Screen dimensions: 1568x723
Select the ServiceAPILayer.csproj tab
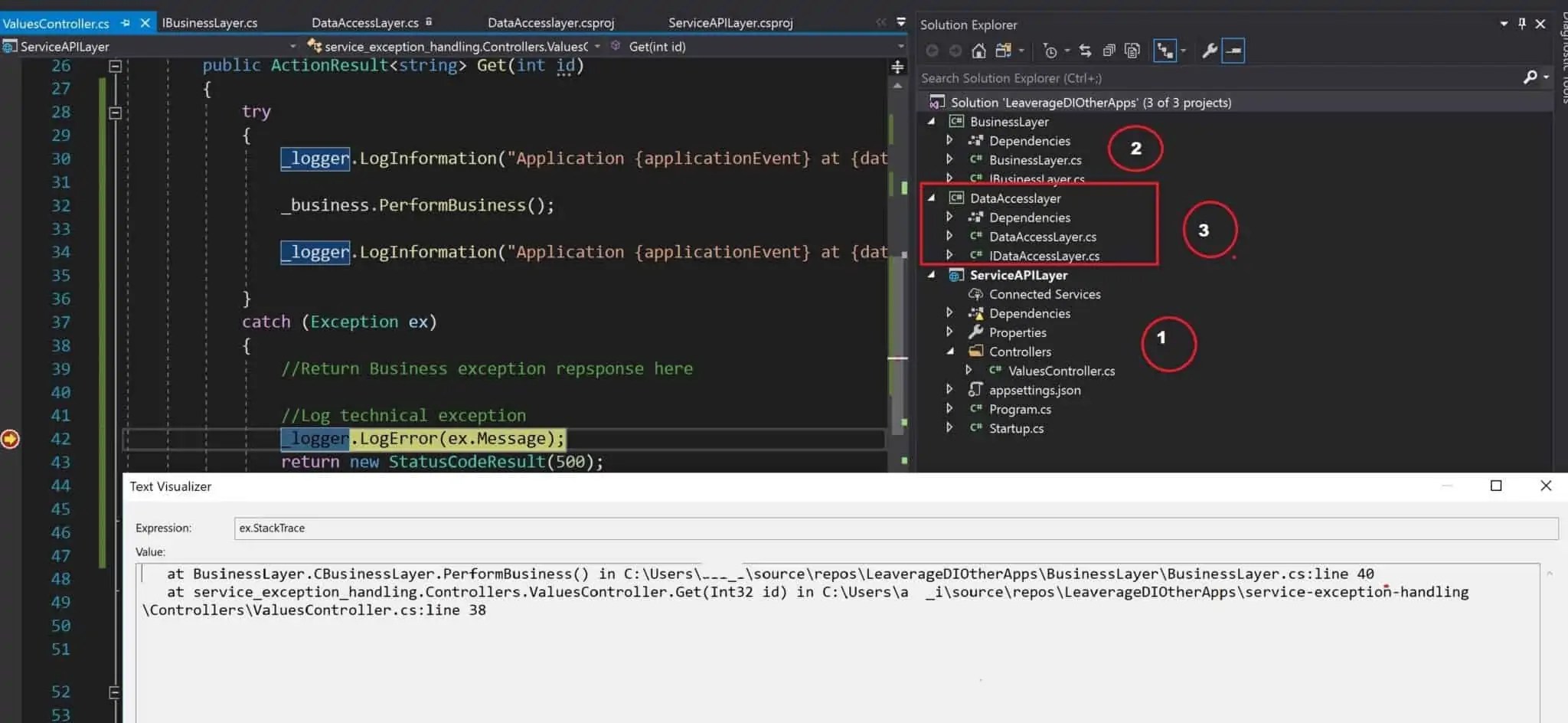point(730,23)
